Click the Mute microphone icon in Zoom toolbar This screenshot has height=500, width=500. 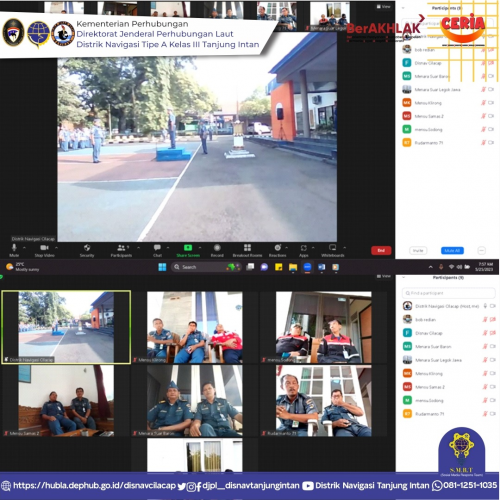[14, 248]
